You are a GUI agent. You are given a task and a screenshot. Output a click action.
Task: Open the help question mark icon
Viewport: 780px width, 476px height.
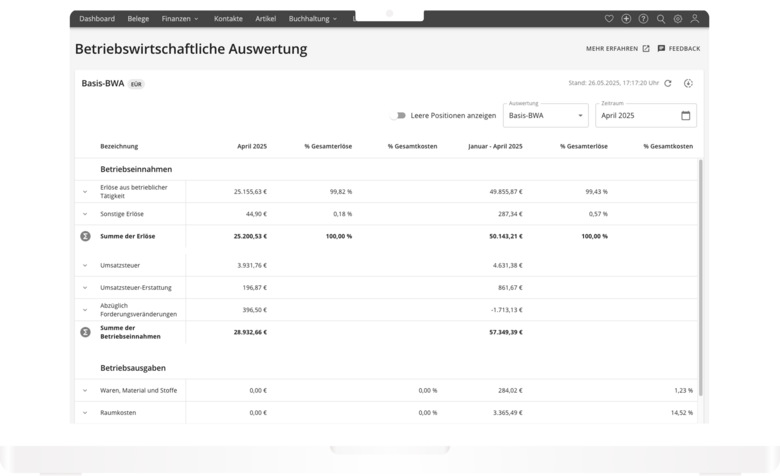pyautogui.click(x=643, y=19)
